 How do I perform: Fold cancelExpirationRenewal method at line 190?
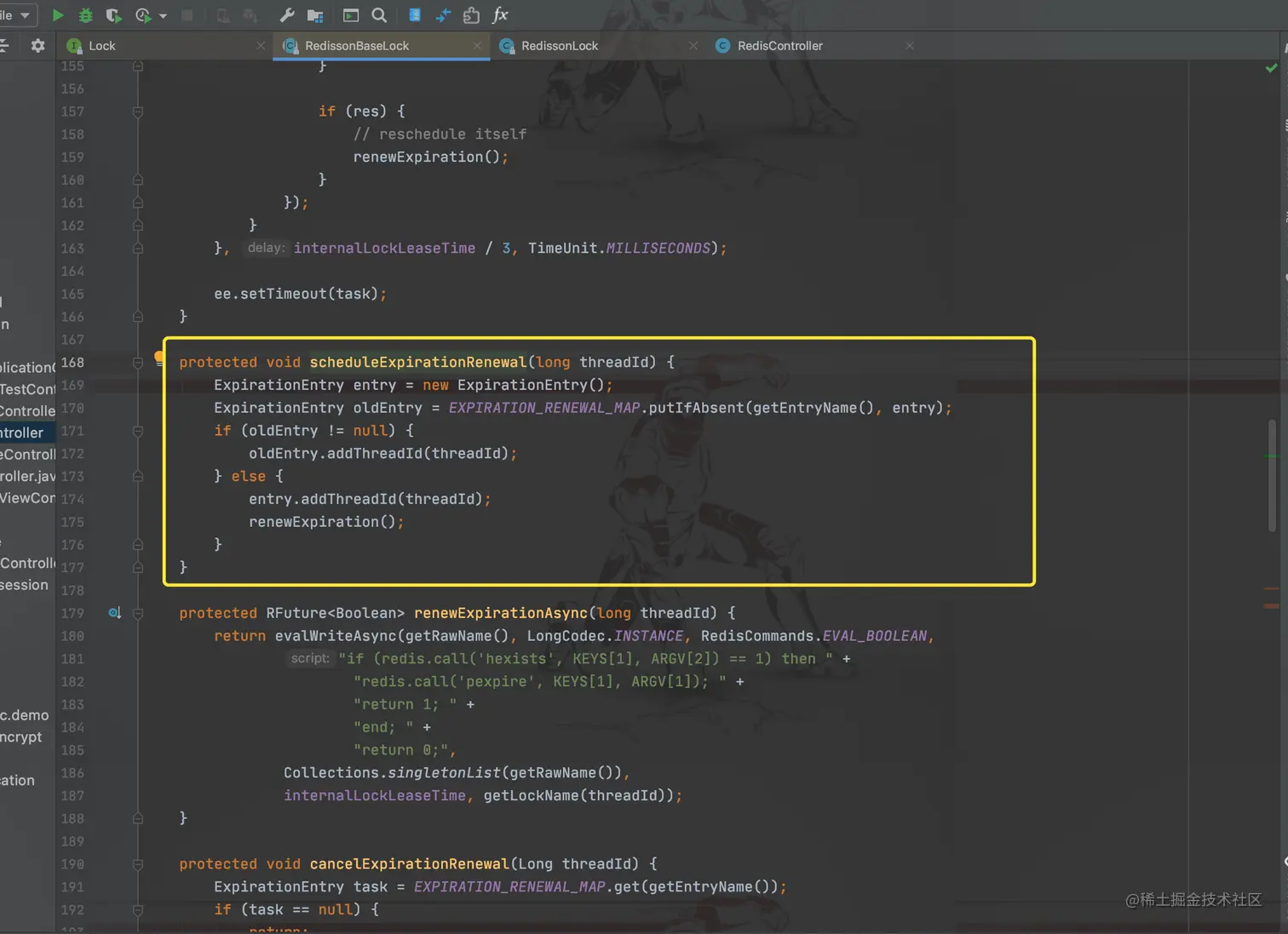138,864
